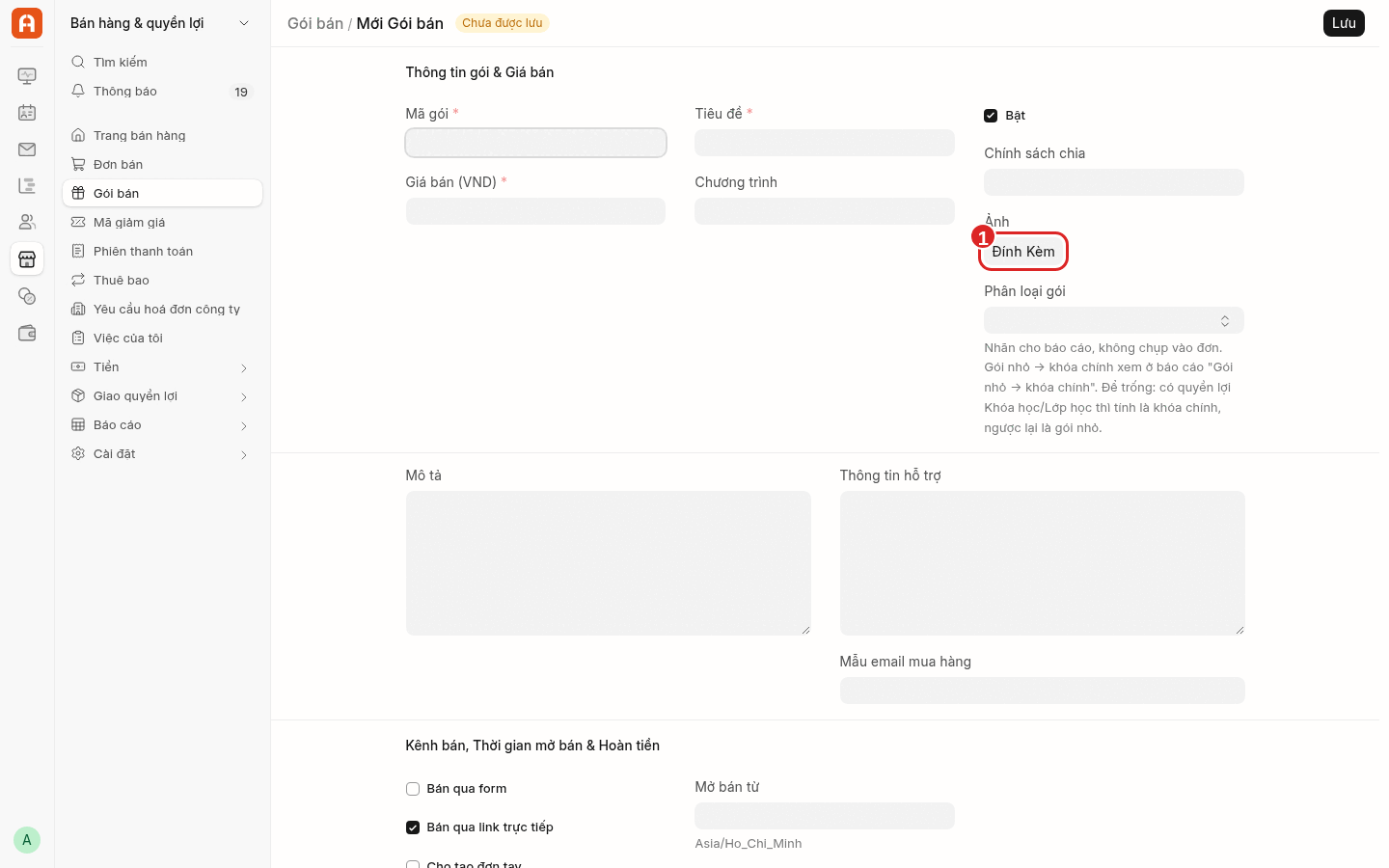
Task: Go back via Gói bán breadcrumb
Action: tap(315, 23)
